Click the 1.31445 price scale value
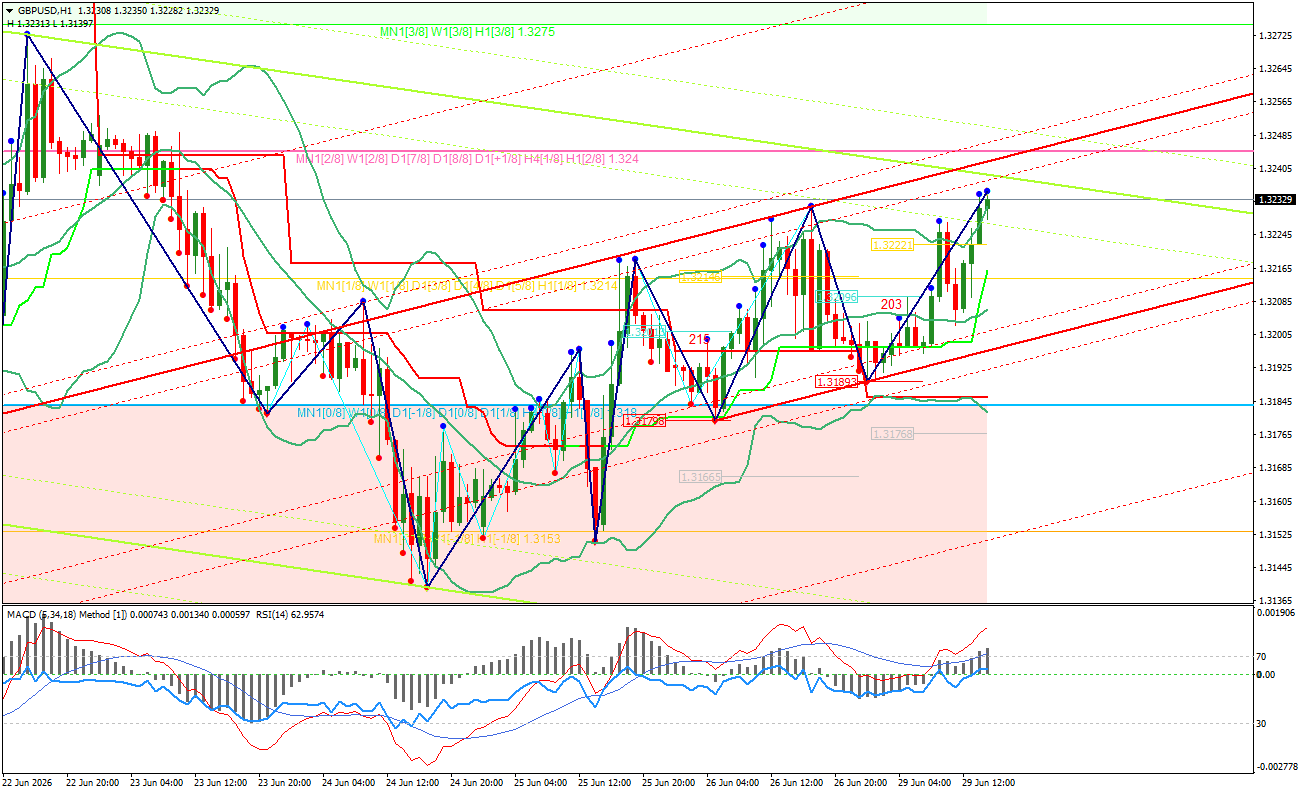Image resolution: width=1299 pixels, height=794 pixels. [1275, 568]
